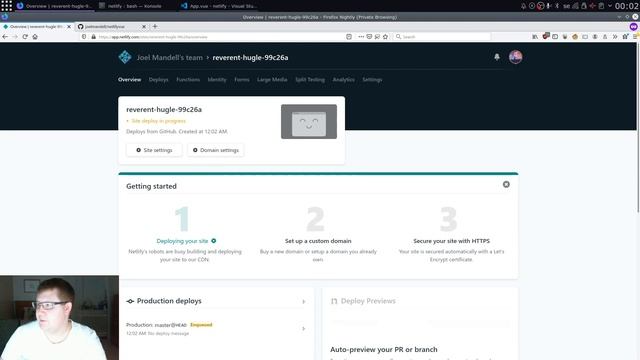
Task: Switch to the Overview tab
Action: coord(129,80)
